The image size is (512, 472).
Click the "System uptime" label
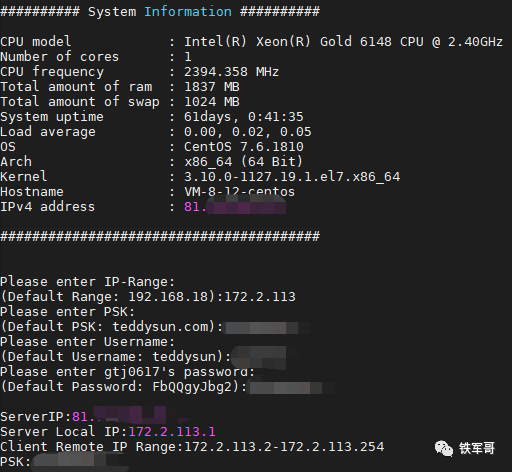(x=52, y=117)
